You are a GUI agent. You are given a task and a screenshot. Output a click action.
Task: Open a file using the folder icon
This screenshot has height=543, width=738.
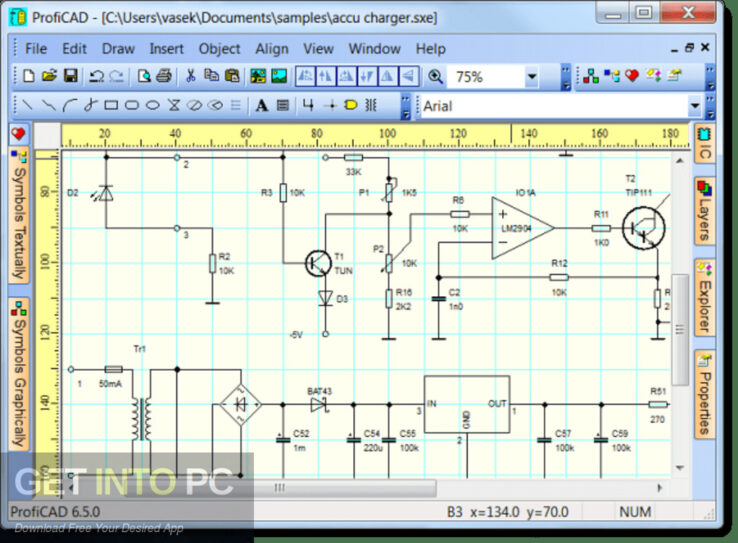(49, 76)
